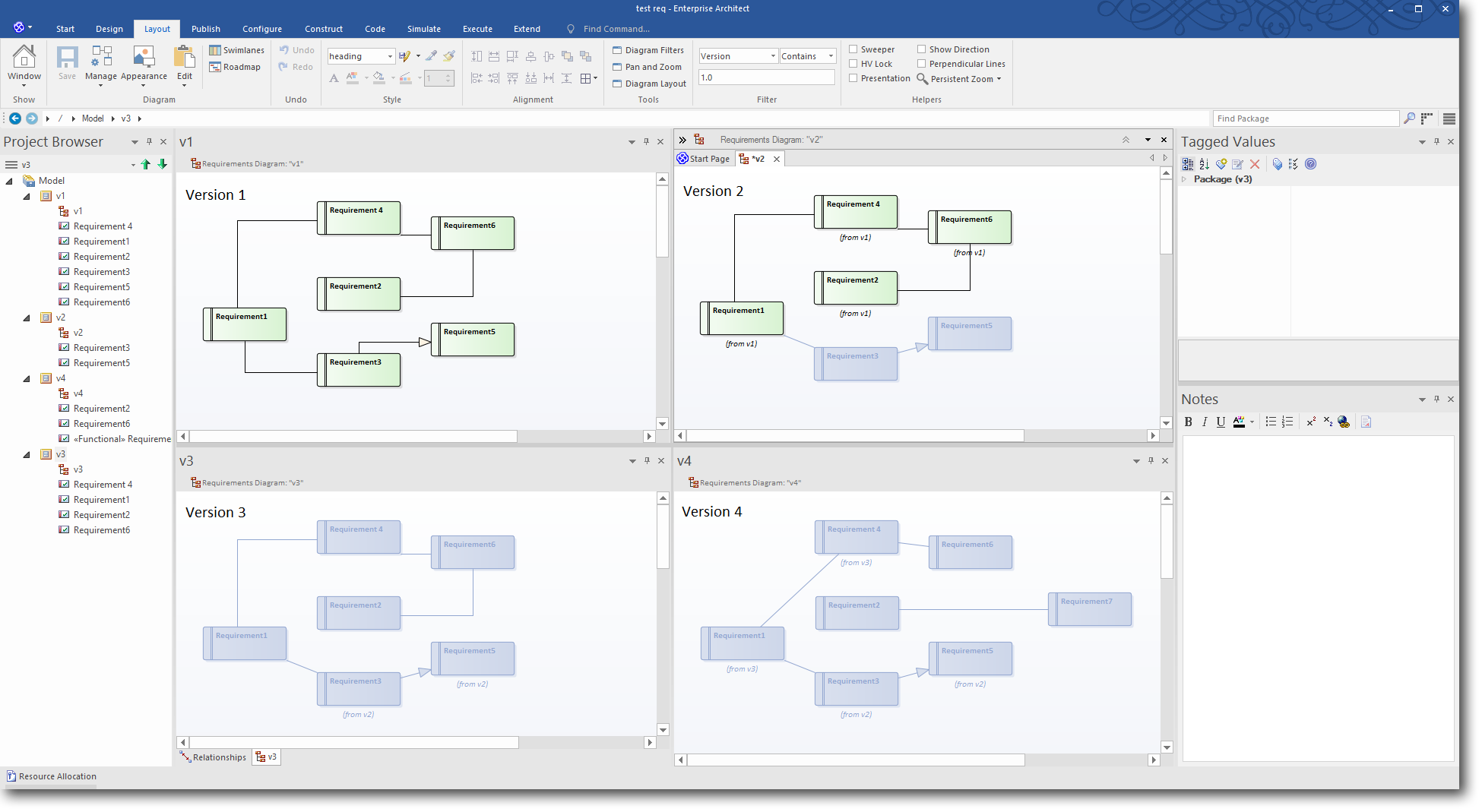
Task: Toggle the Show Direction checkbox
Action: pos(922,49)
